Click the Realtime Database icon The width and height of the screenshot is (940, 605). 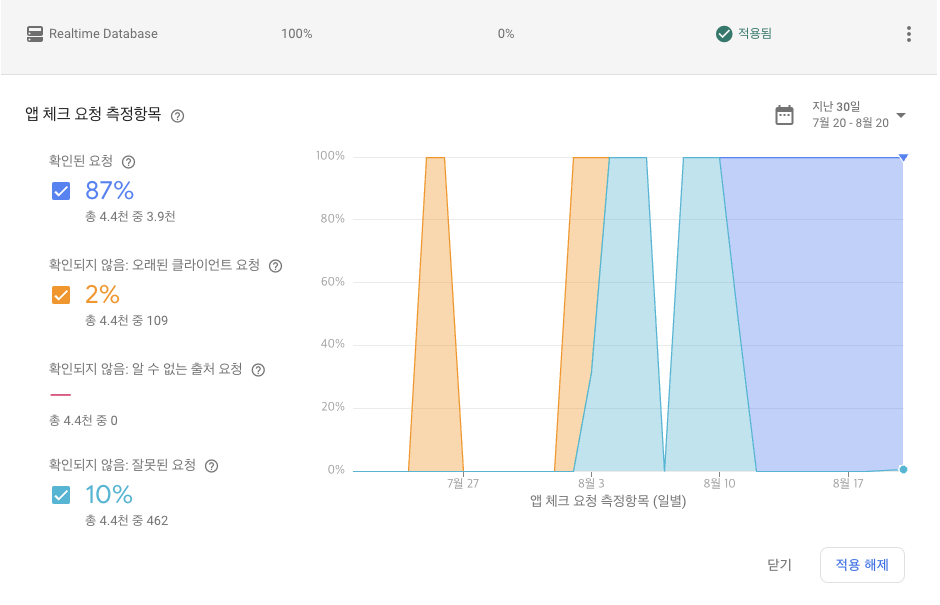point(35,34)
